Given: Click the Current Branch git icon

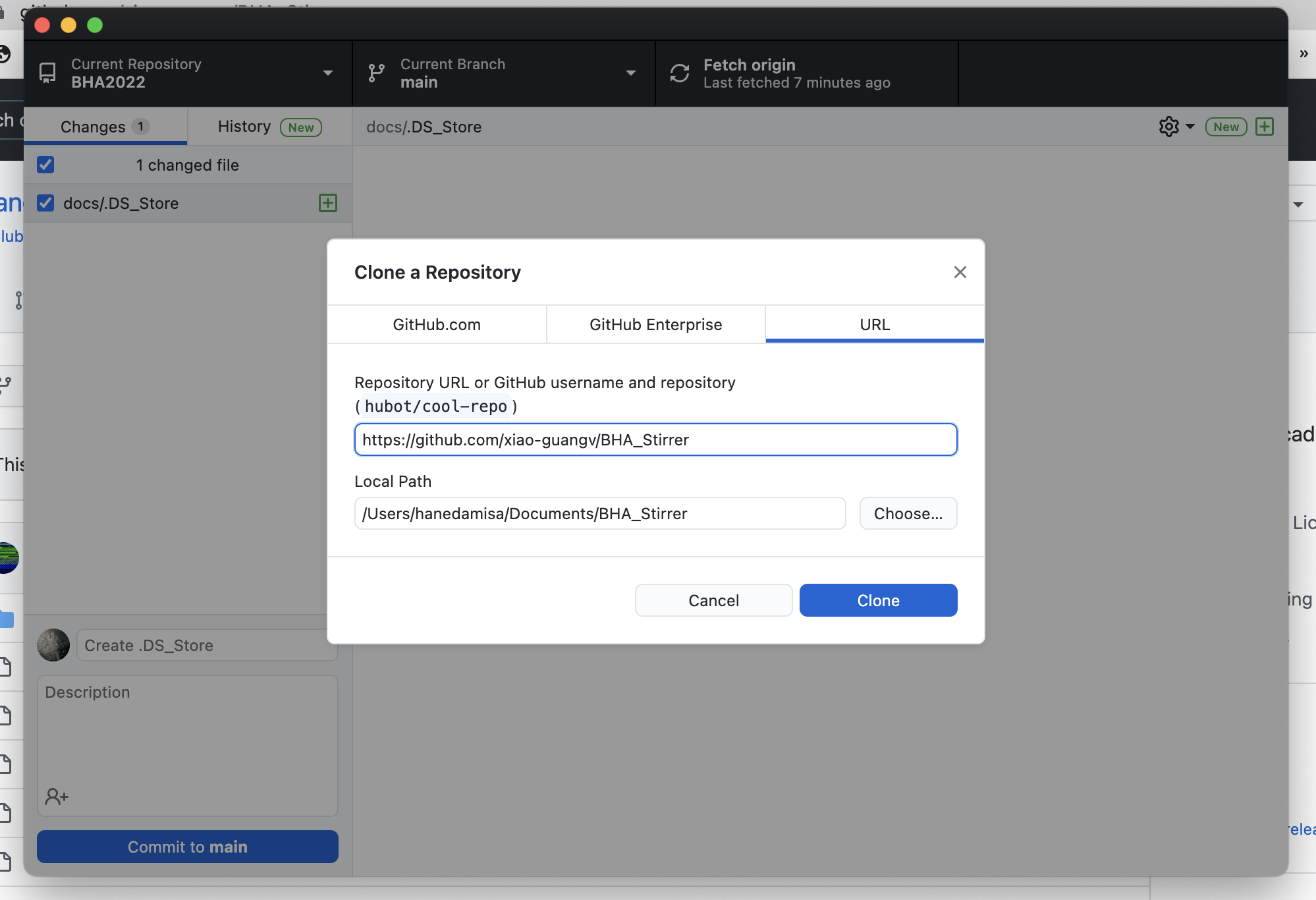Looking at the screenshot, I should pyautogui.click(x=376, y=72).
